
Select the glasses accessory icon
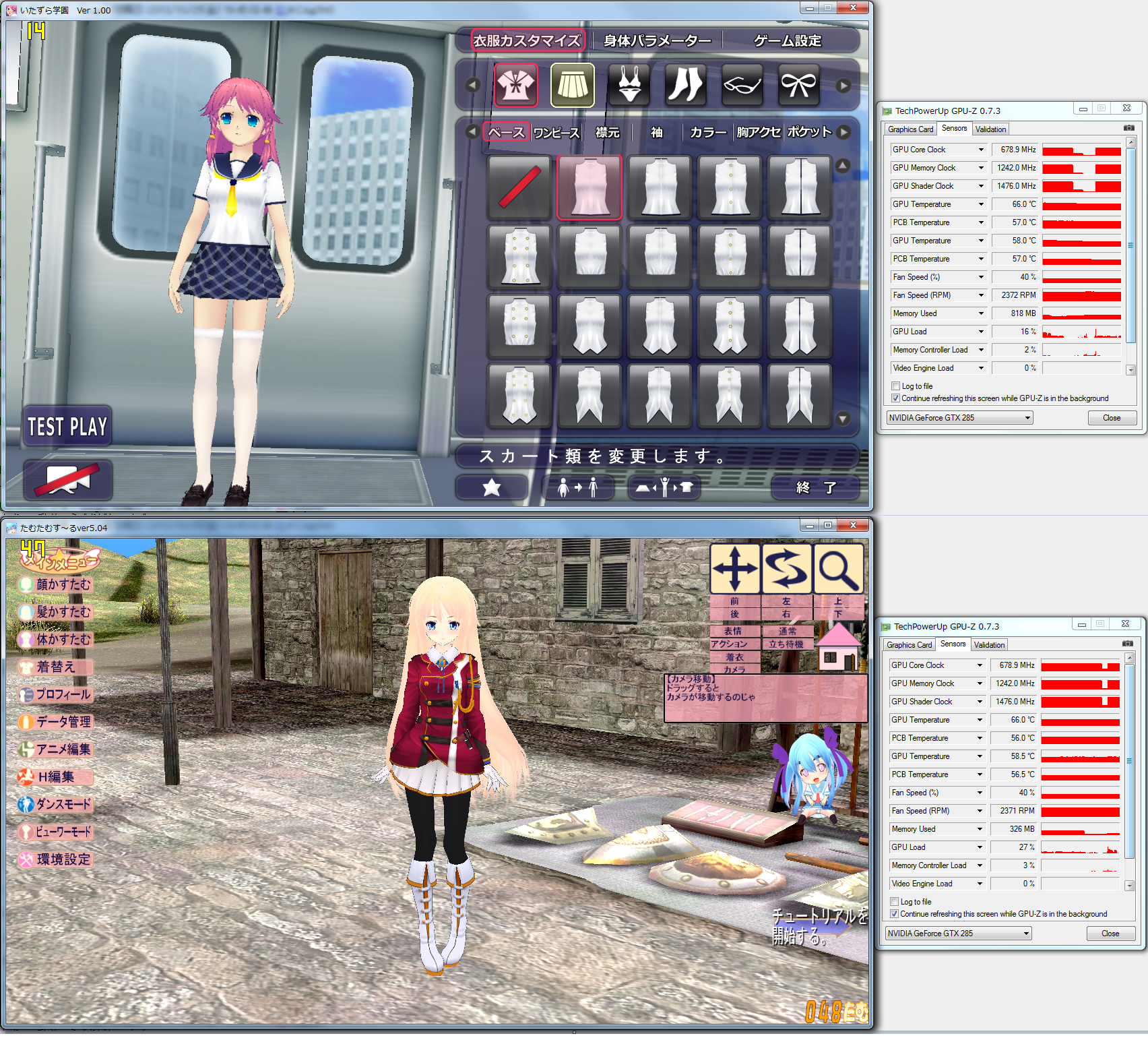coord(742,86)
